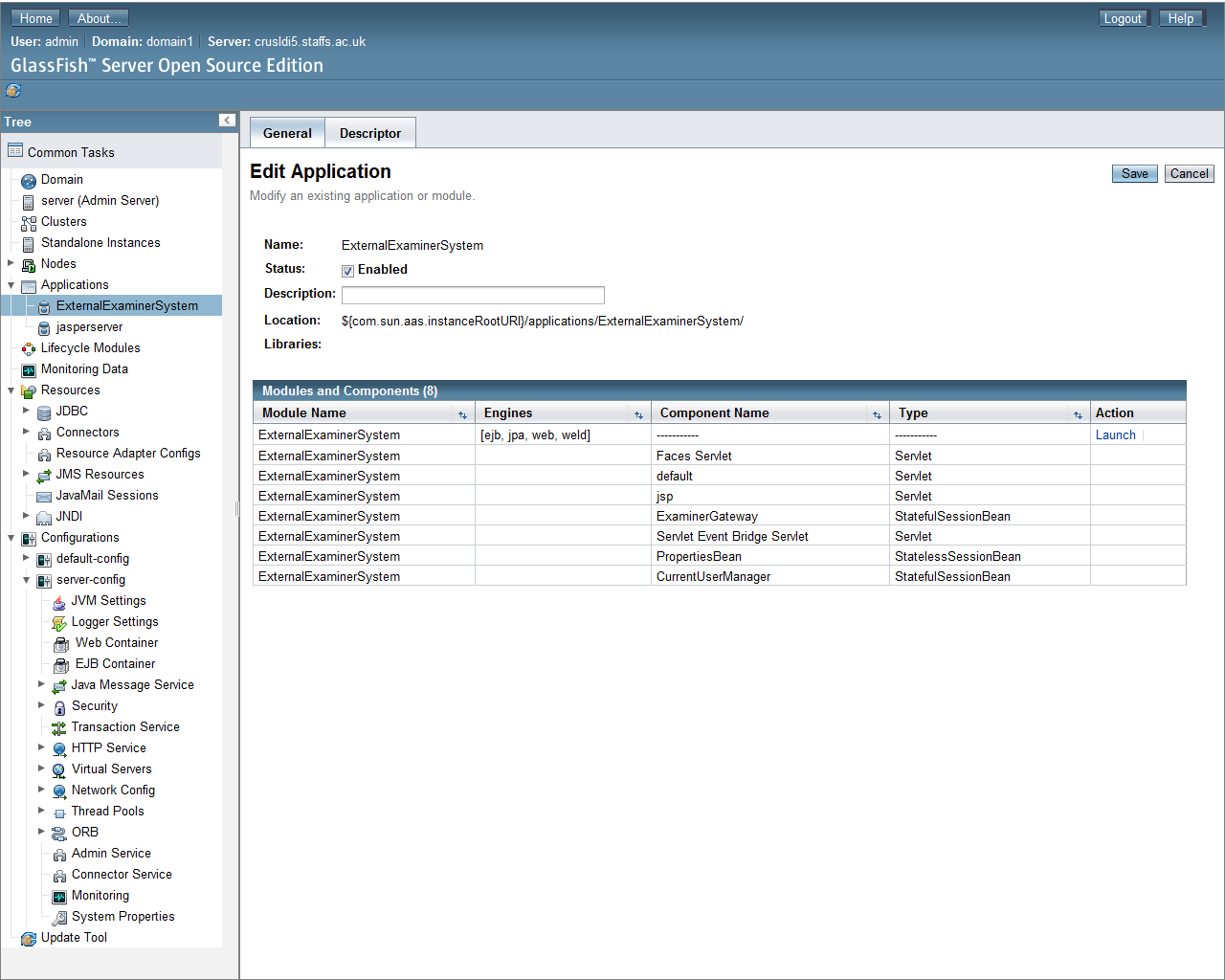The height and width of the screenshot is (980, 1225).
Task: Click the Nodes icon in tree
Action: [x=29, y=264]
